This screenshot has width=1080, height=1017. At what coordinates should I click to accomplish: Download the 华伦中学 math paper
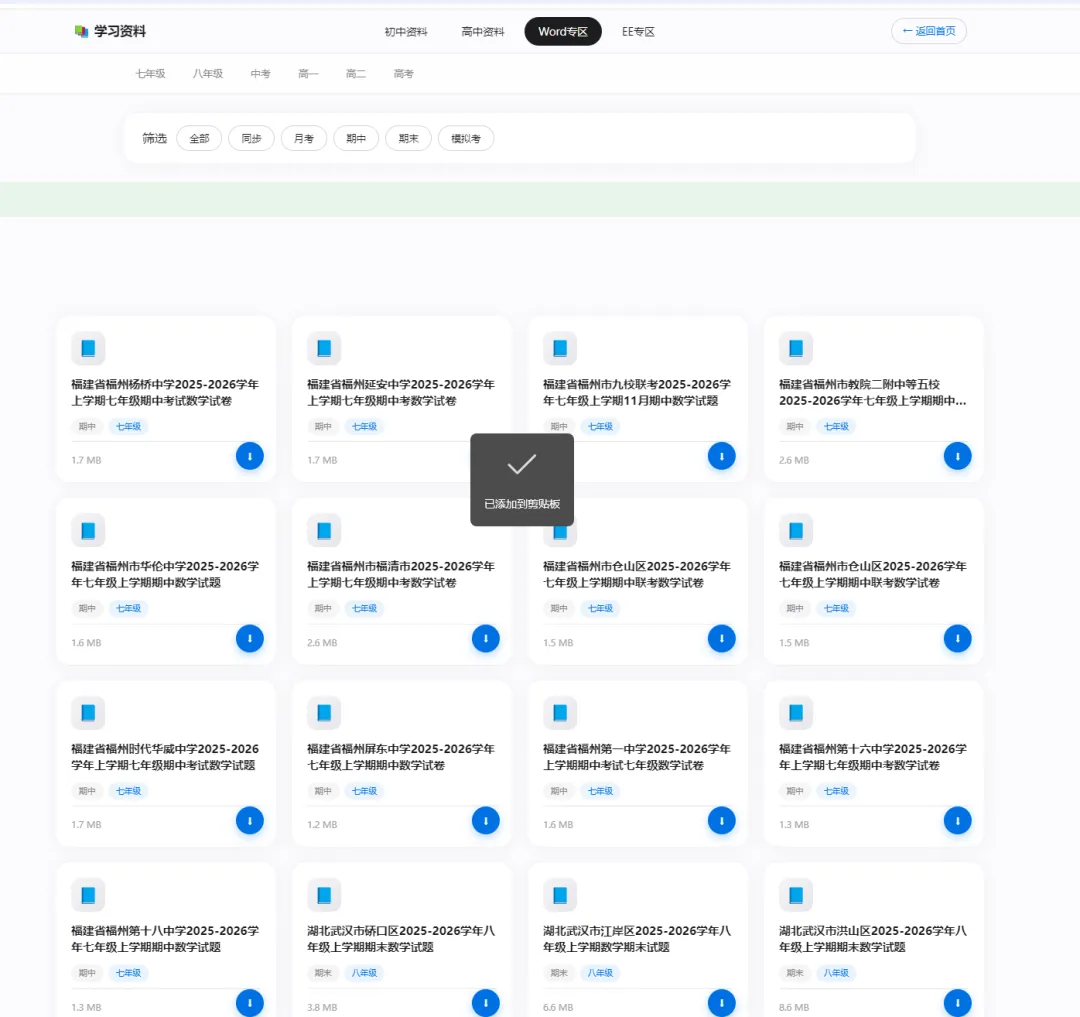pyautogui.click(x=249, y=638)
